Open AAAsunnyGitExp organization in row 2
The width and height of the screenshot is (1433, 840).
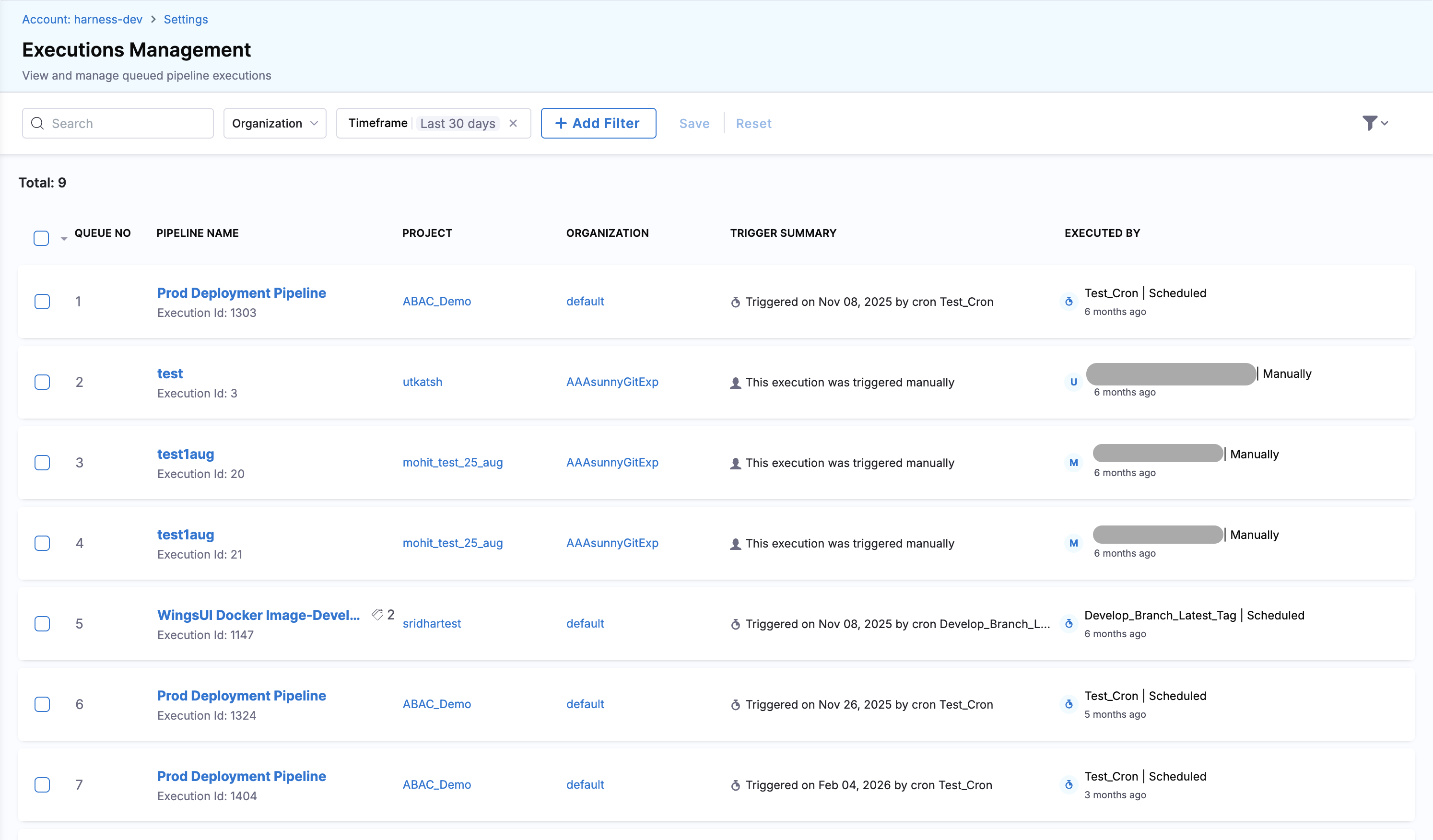(612, 382)
